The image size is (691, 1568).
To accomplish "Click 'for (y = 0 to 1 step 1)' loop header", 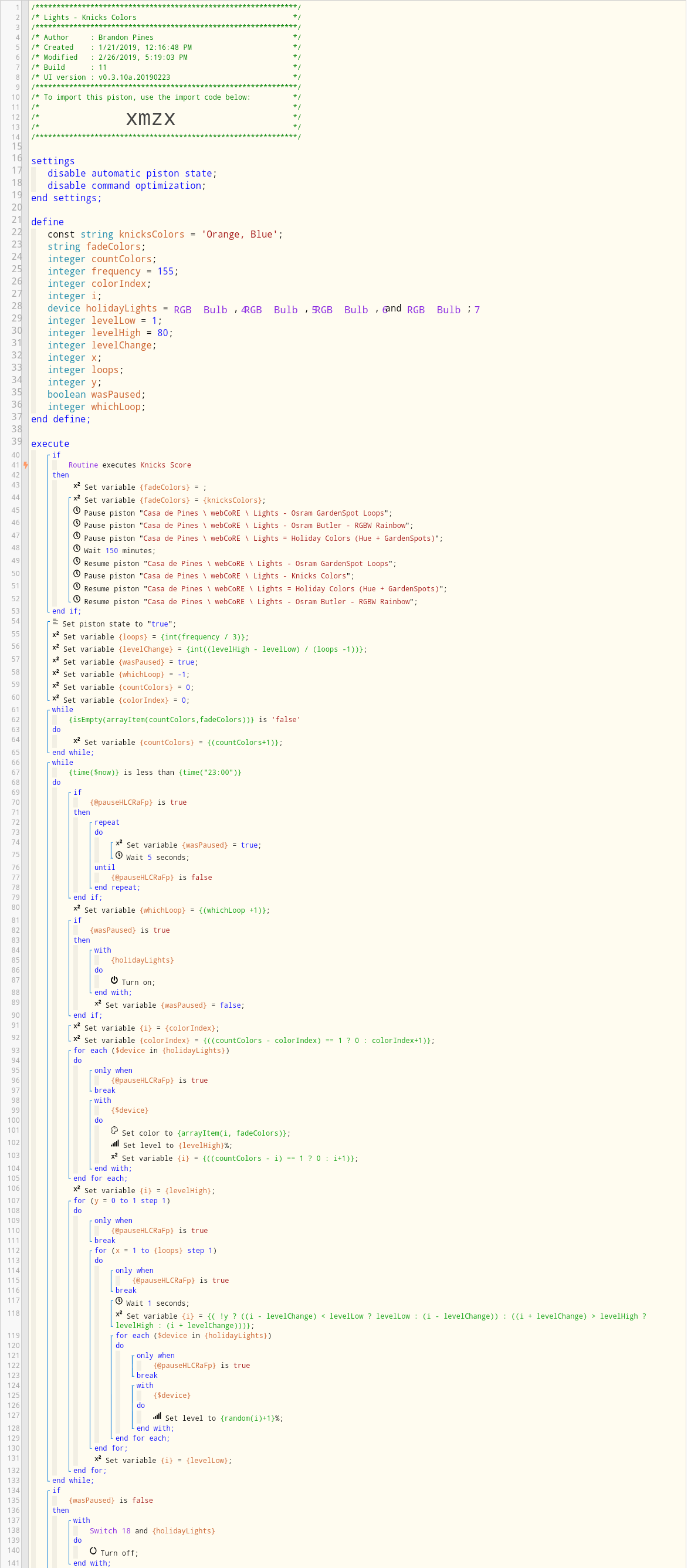I will tap(122, 1200).
